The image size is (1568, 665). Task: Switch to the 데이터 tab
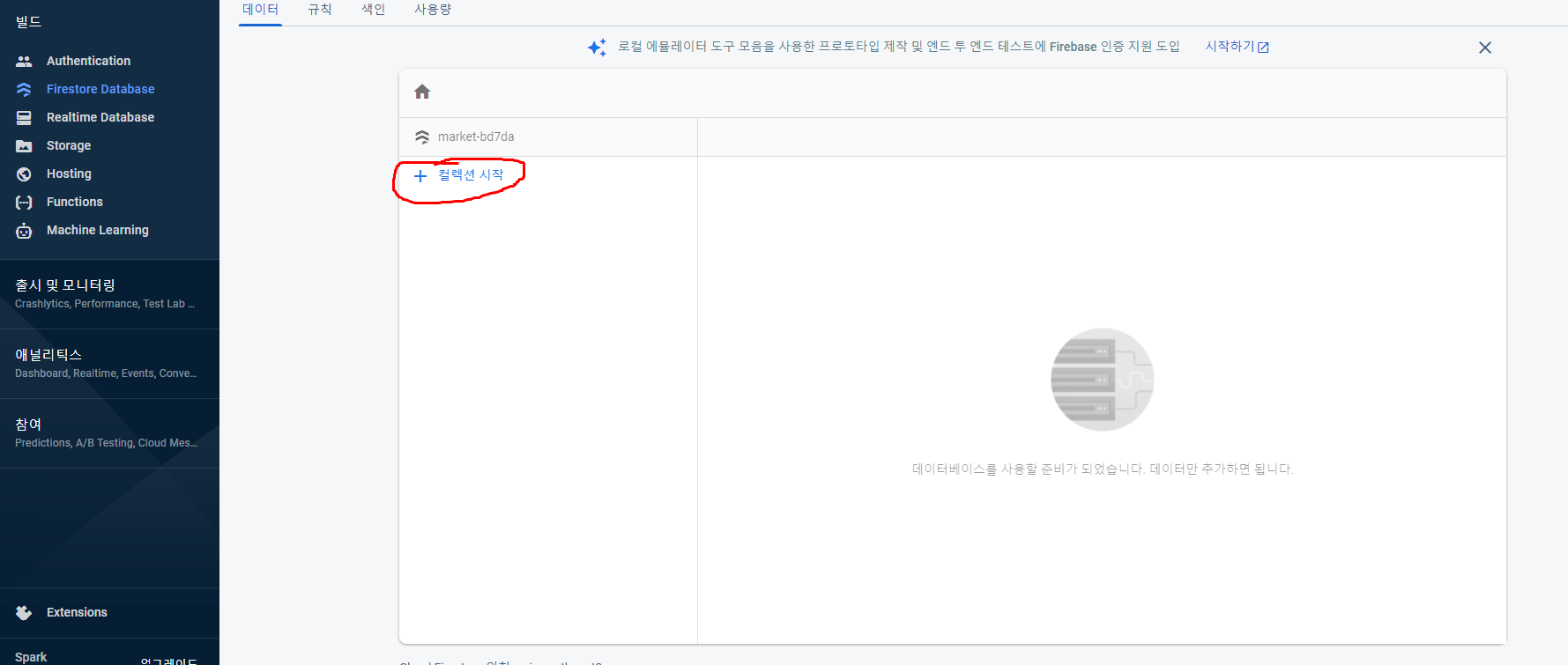[260, 10]
